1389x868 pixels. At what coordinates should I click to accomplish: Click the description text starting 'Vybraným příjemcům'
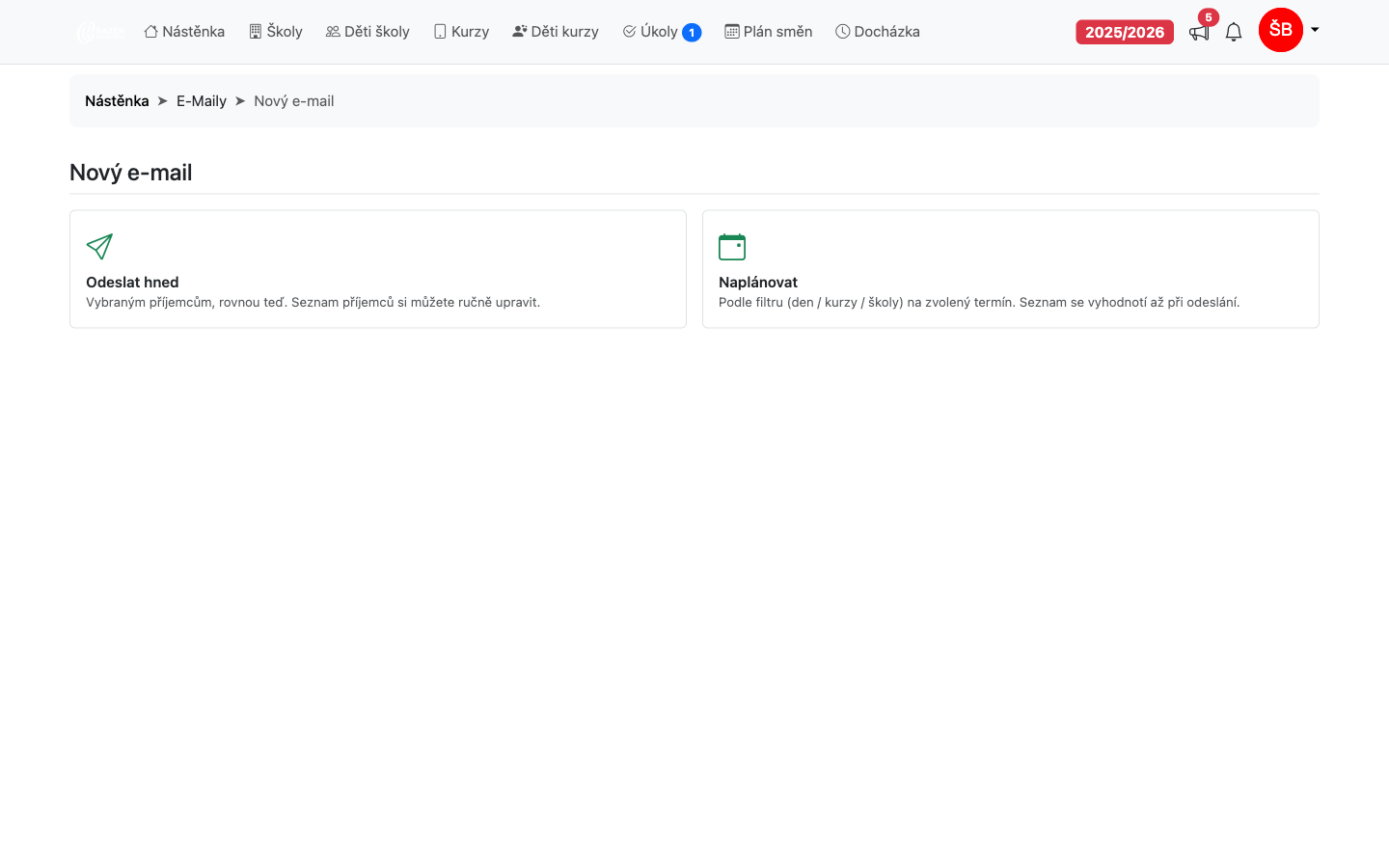pos(313,303)
